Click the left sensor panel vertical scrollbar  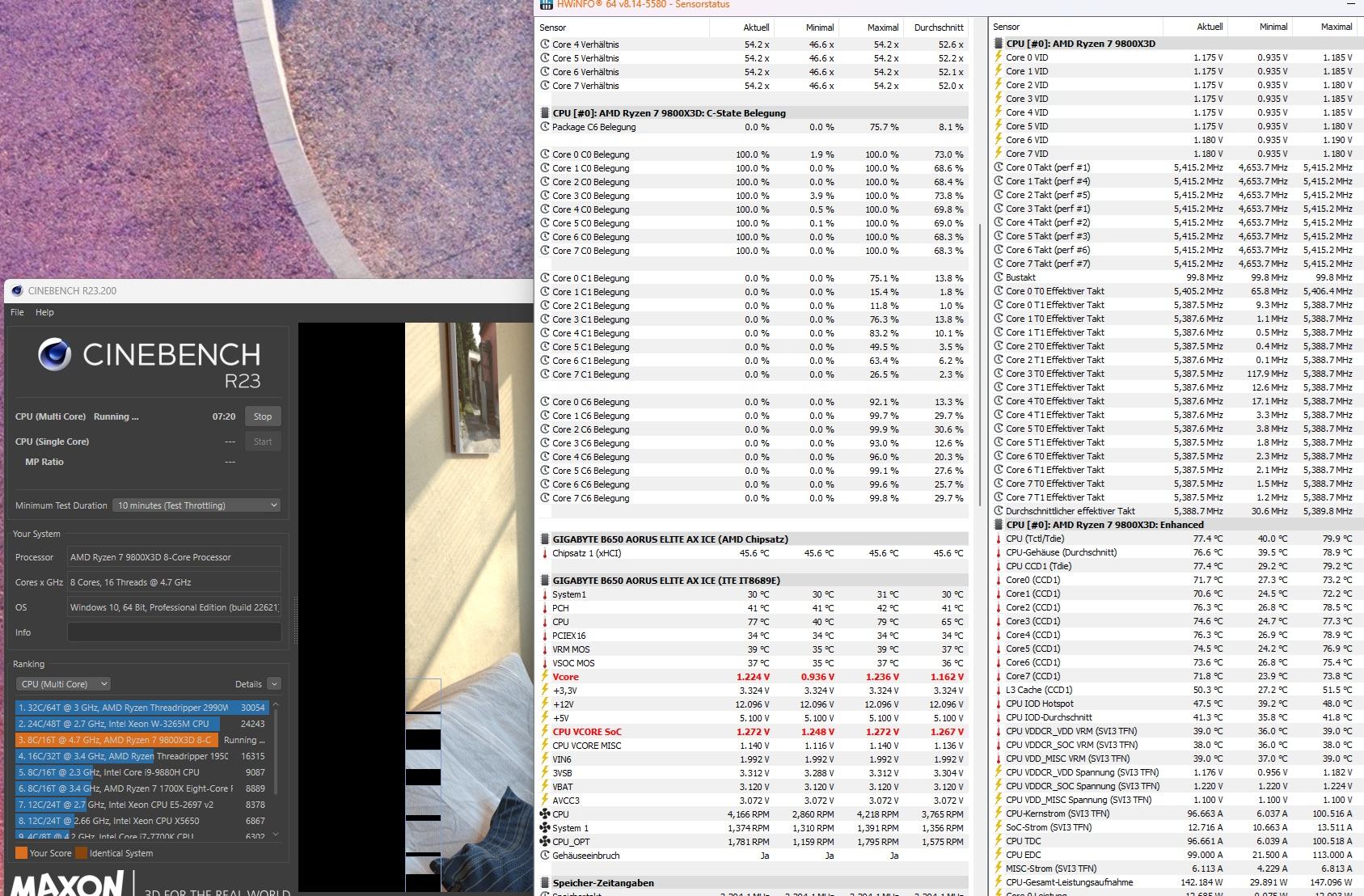(x=979, y=364)
